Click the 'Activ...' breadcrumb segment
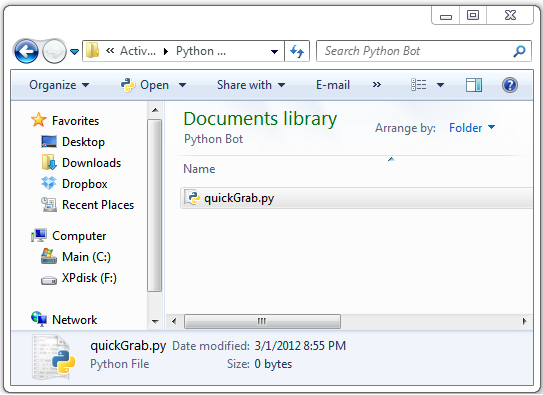 [138, 51]
